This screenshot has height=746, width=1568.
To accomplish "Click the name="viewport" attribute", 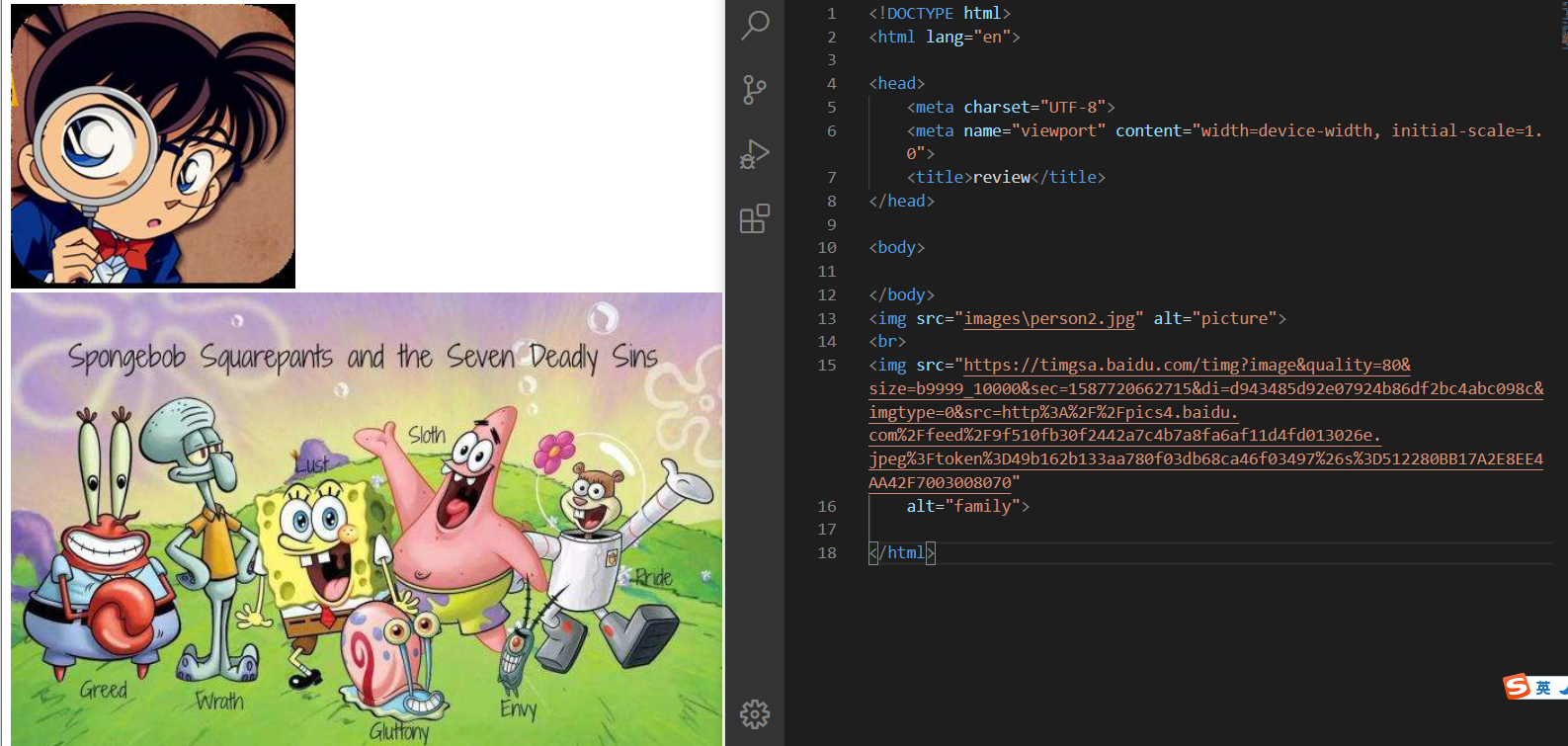I will pyautogui.click(x=1034, y=130).
